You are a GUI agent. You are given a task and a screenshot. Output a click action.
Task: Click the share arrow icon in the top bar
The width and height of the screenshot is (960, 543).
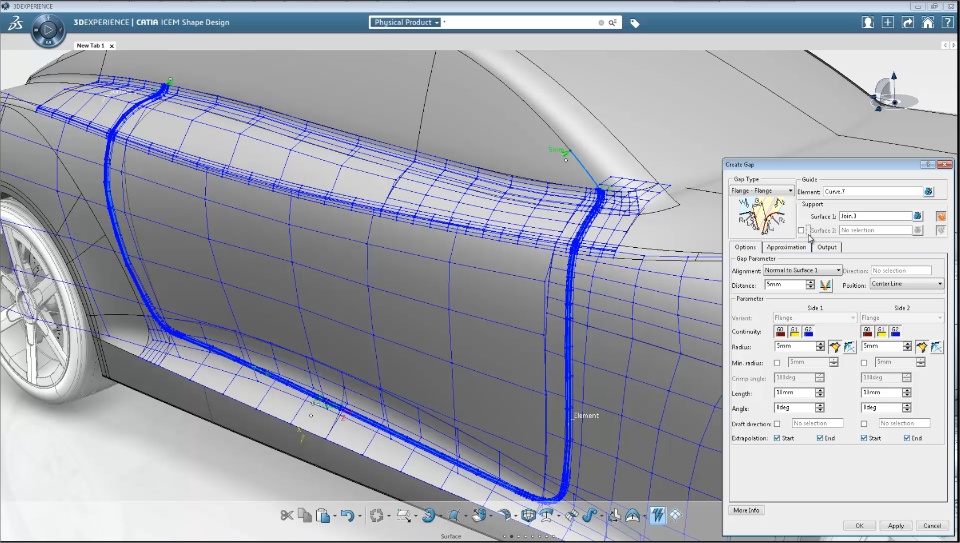coord(908,22)
